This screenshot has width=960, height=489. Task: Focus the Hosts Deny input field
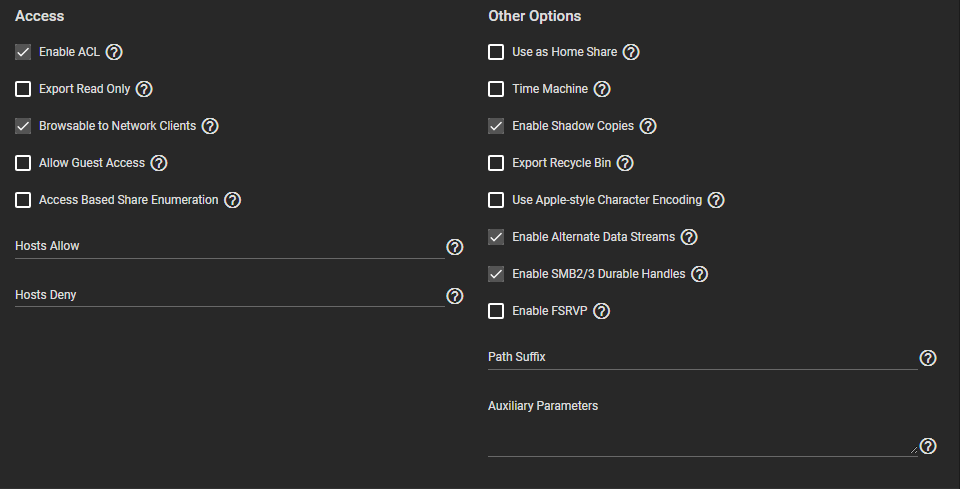(x=229, y=295)
